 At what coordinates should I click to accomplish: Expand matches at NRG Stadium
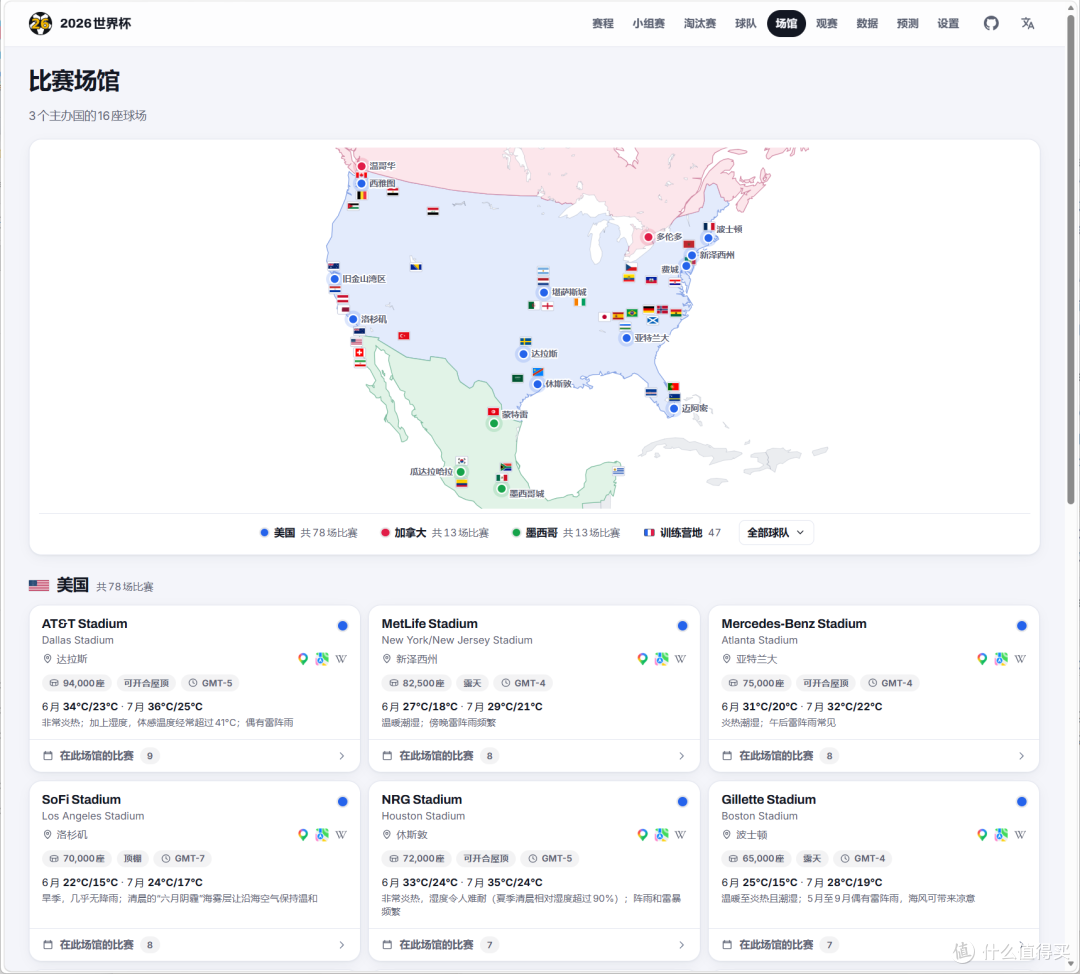tap(534, 945)
